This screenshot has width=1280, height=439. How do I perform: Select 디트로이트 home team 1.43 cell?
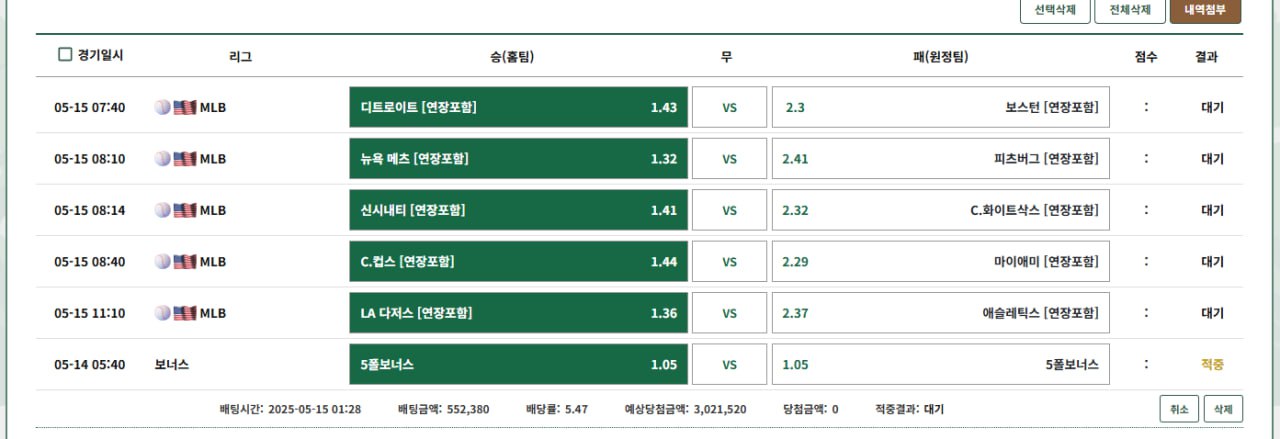click(x=519, y=107)
